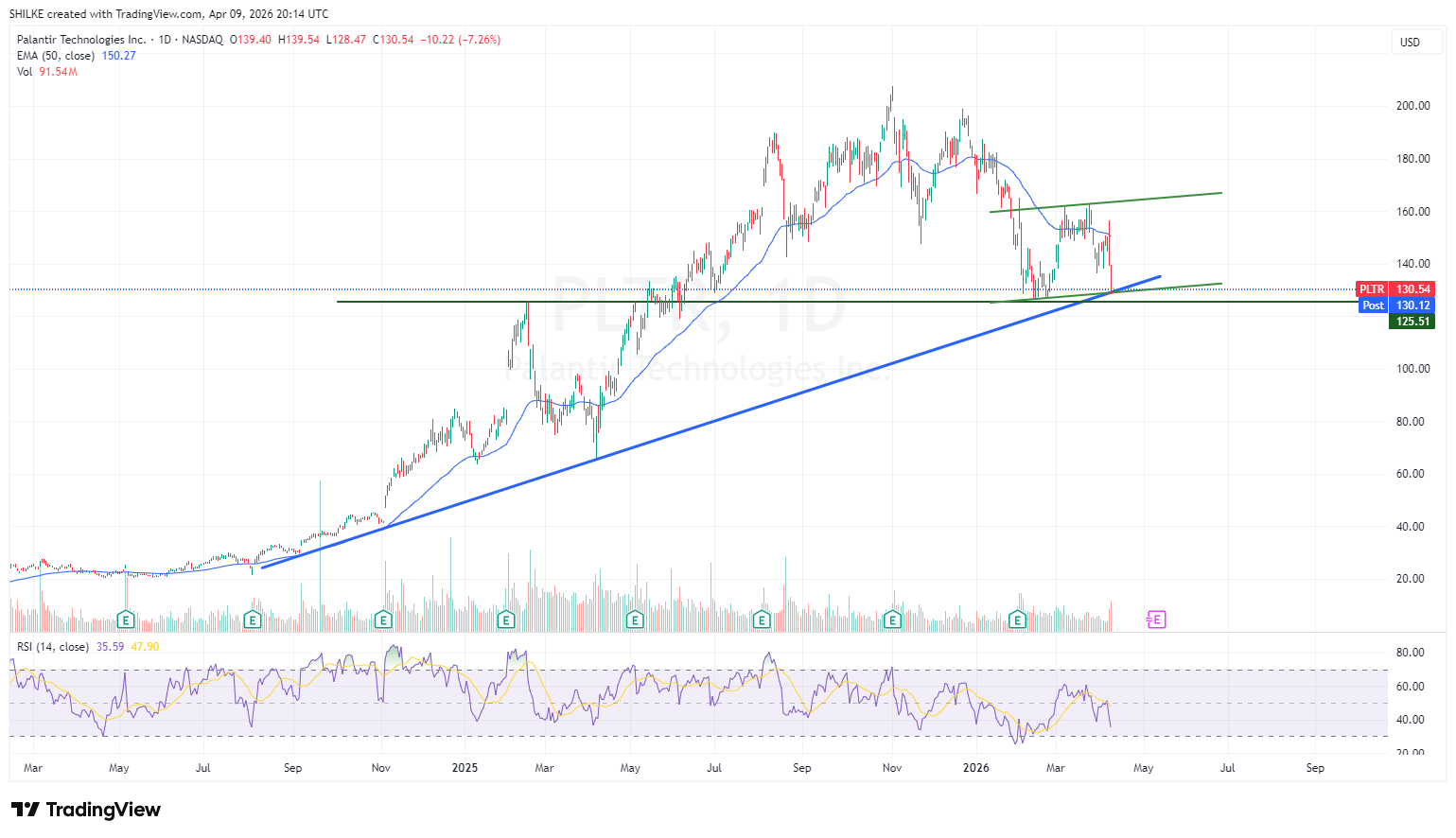1456x838 pixels.
Task: Click the earnings marker at February 2025
Action: [x=506, y=620]
